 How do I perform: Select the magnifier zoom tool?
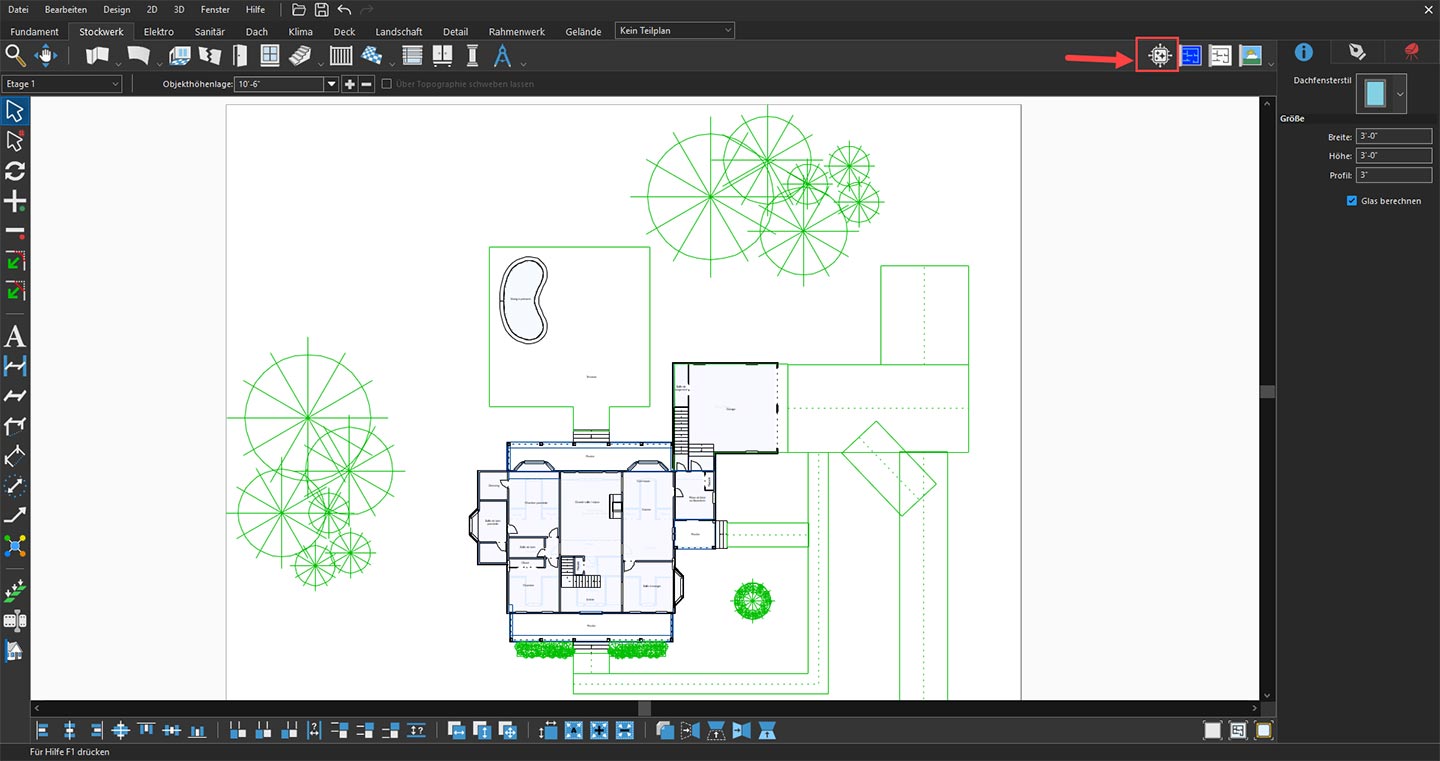pos(16,56)
